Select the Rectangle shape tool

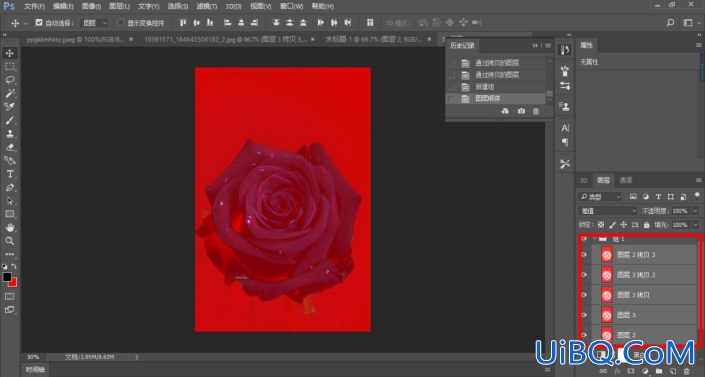[x=9, y=214]
